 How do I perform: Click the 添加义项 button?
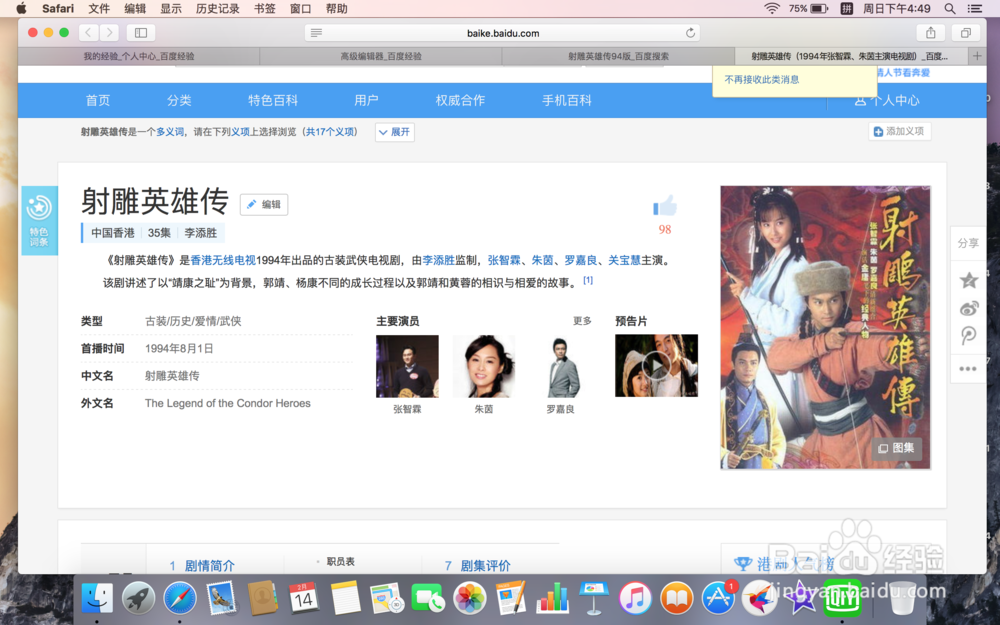[x=899, y=131]
